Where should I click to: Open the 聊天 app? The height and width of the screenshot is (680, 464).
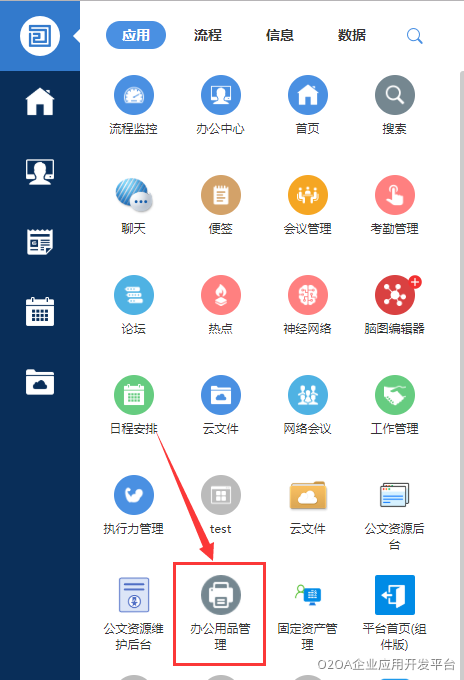point(134,205)
